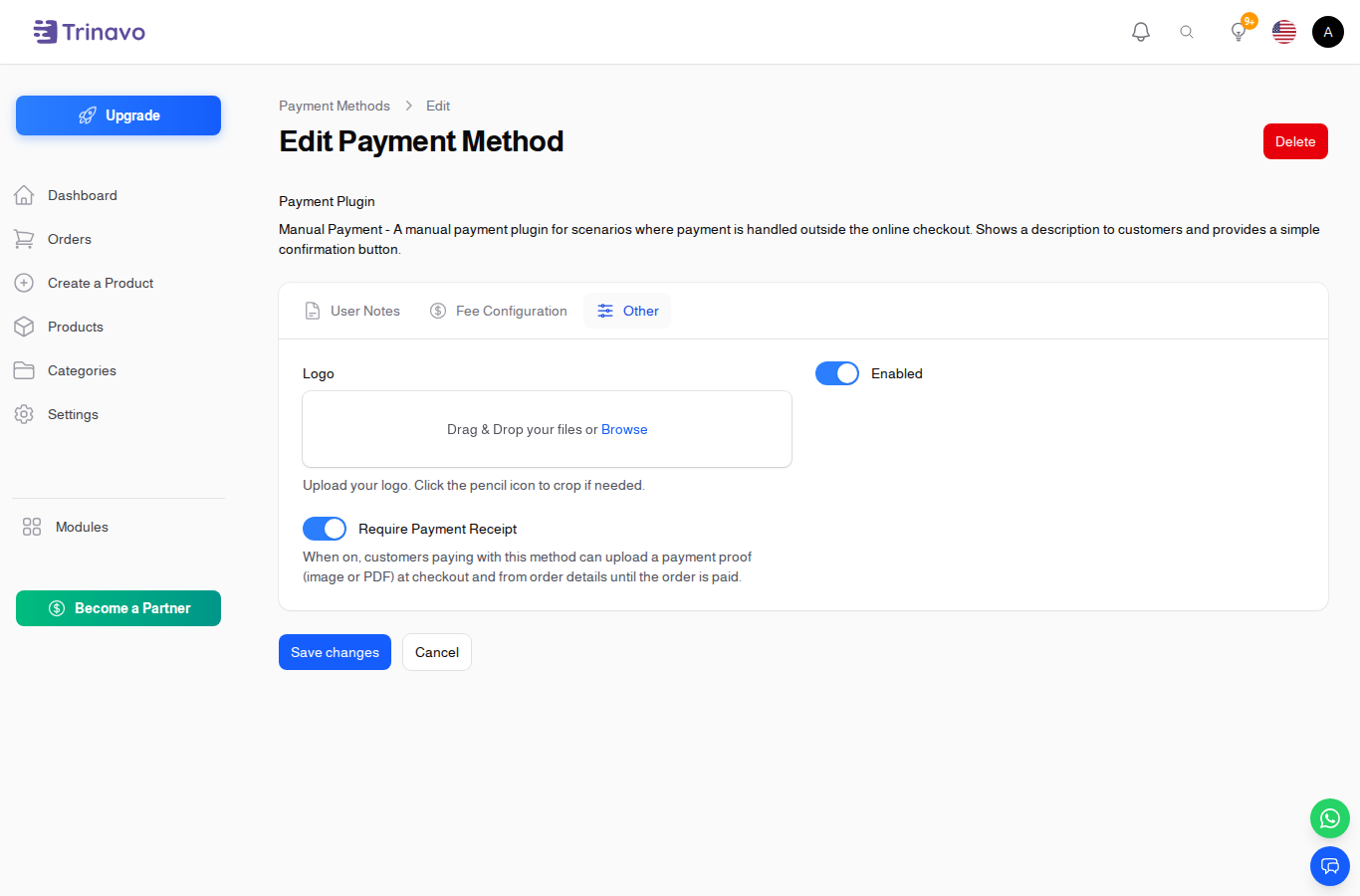Click the "Upload your logo" hint text
The width and height of the screenshot is (1360, 896).
(474, 485)
